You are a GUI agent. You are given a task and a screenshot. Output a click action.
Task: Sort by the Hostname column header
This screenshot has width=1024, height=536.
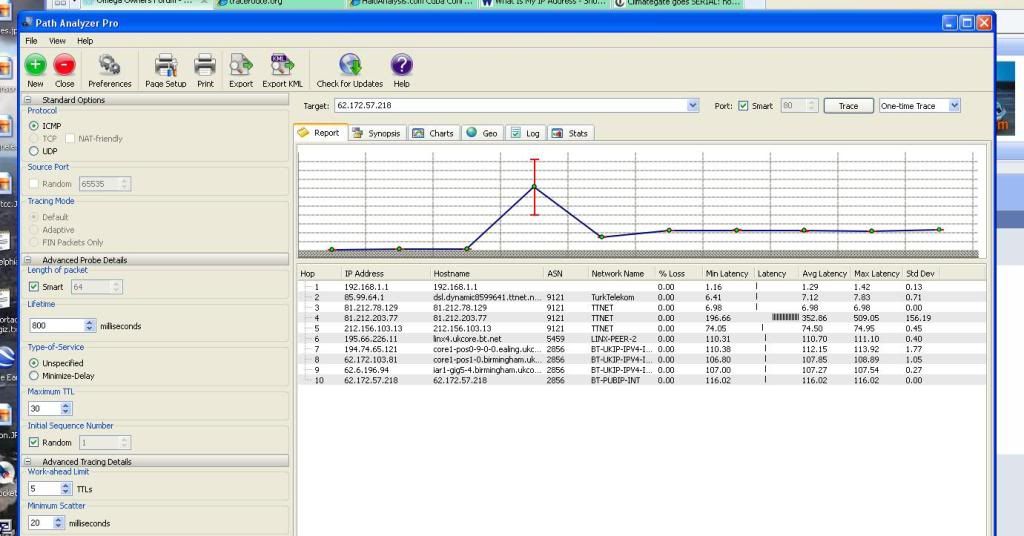pos(487,274)
